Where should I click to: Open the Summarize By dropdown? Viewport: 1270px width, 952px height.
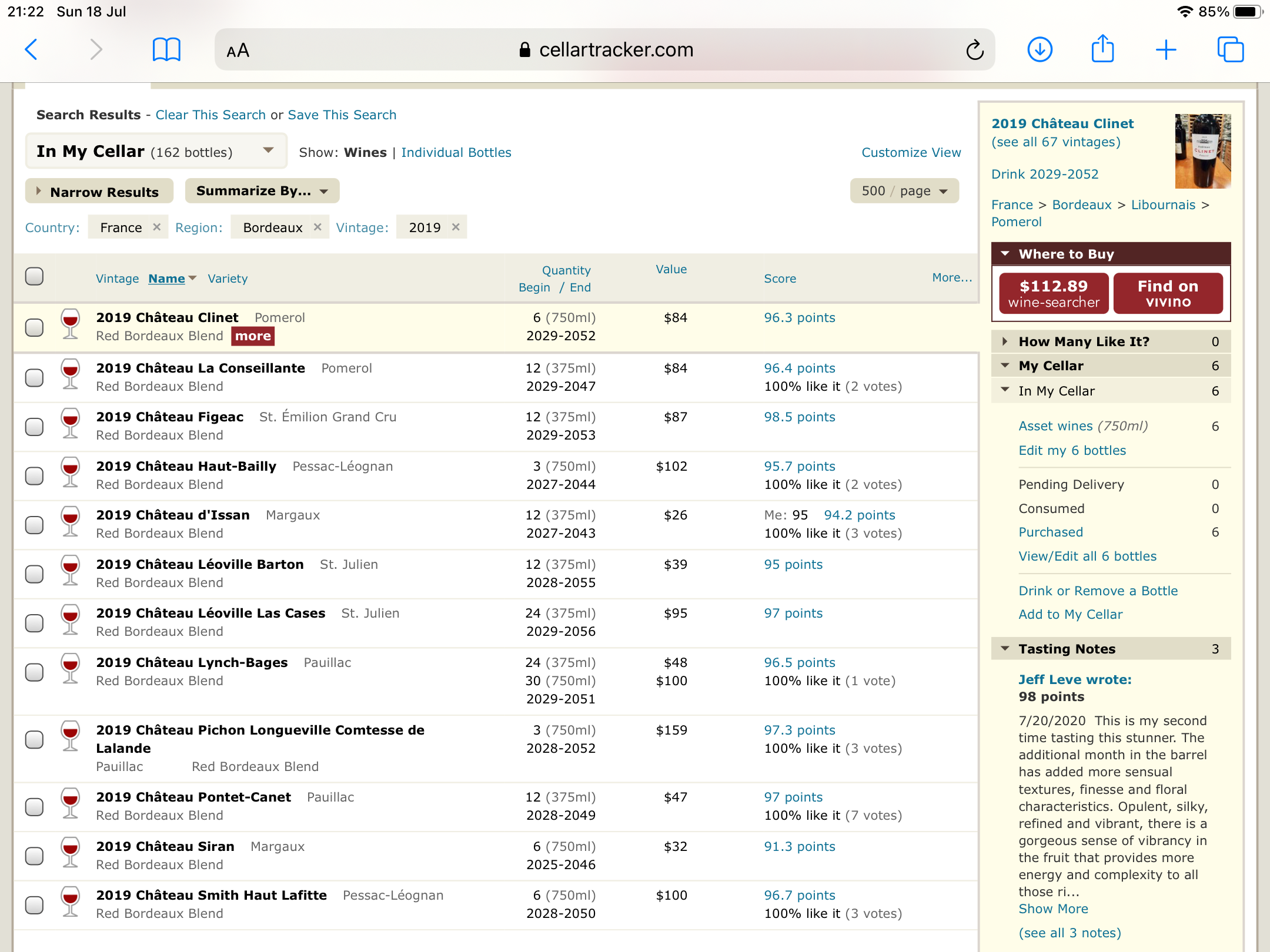262,191
